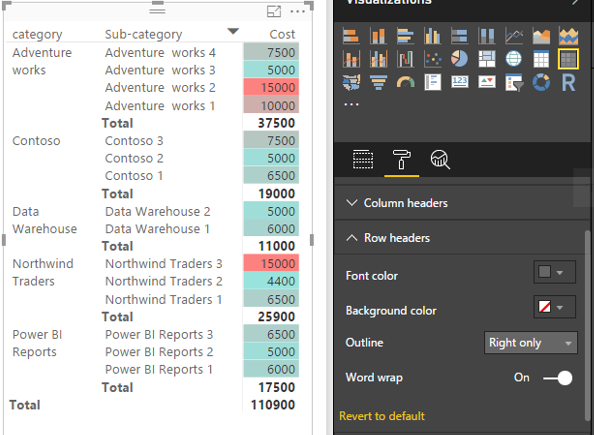Select the 'Adventure works 4' row
Viewport: 594px width, 435px height.
tap(160, 52)
